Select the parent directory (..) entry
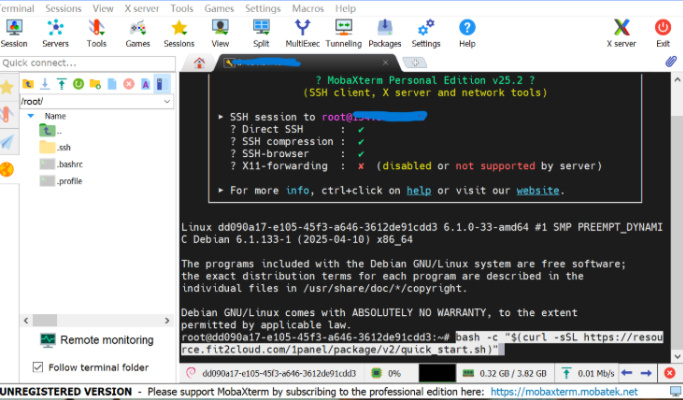This screenshot has width=683, height=400. point(51,131)
